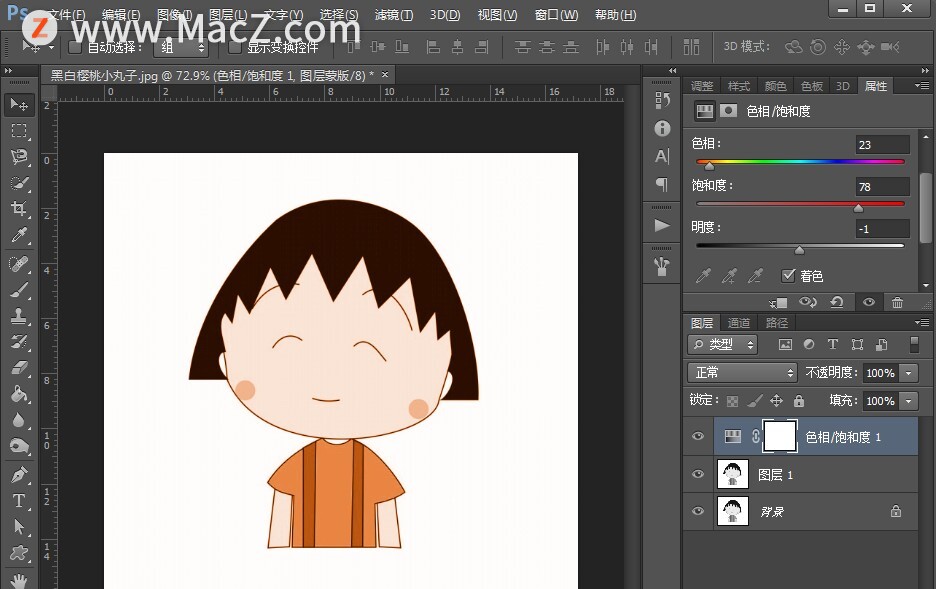
Task: Open the tool preset picker arrow
Action: point(51,47)
